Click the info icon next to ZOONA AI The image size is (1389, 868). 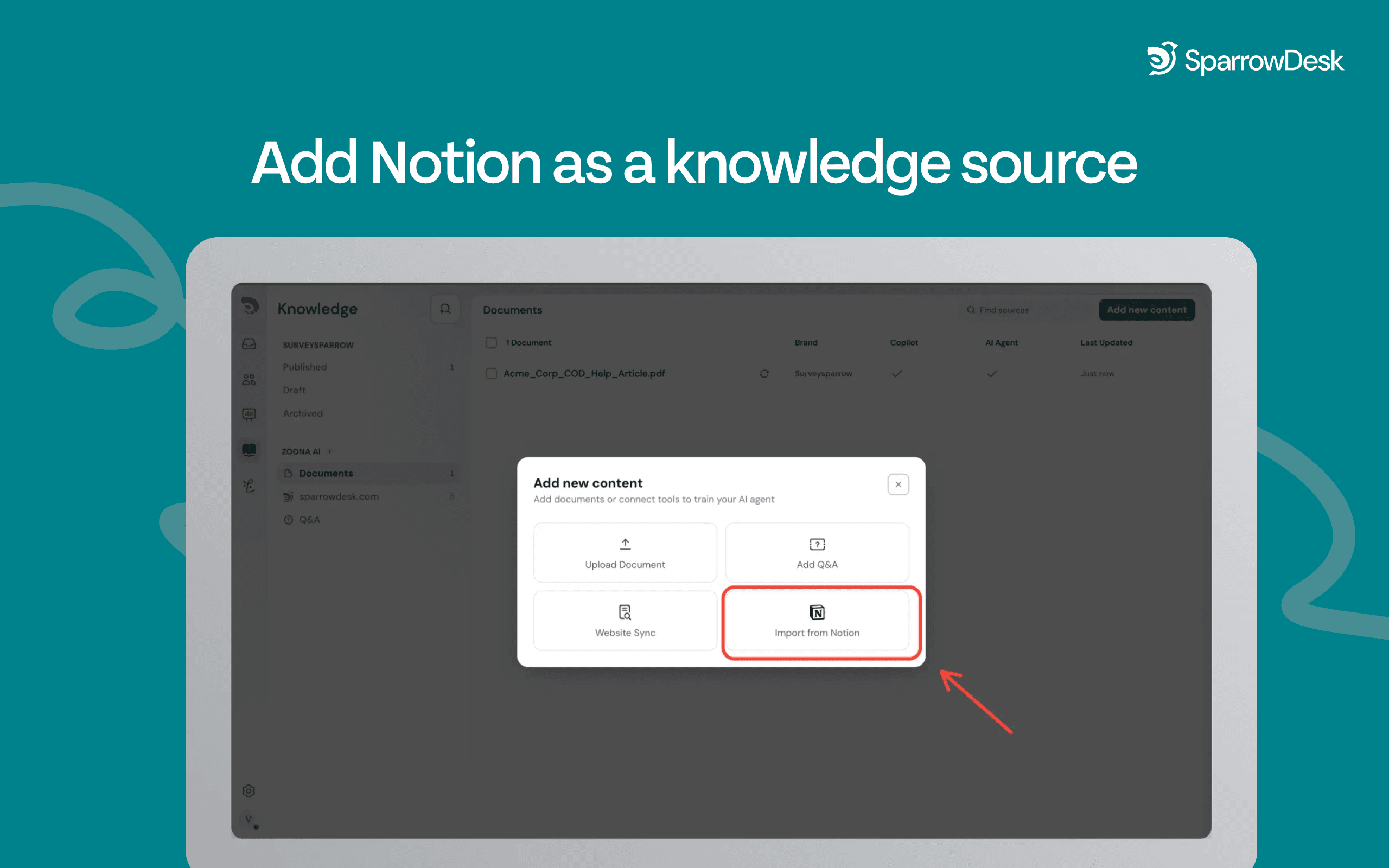point(329,452)
